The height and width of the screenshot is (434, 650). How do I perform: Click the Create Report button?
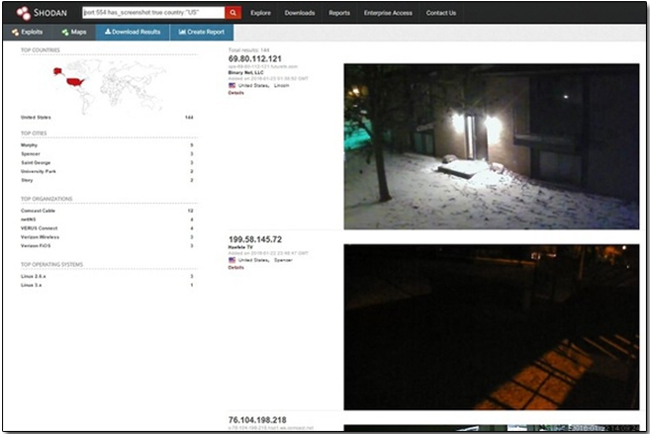[201, 32]
